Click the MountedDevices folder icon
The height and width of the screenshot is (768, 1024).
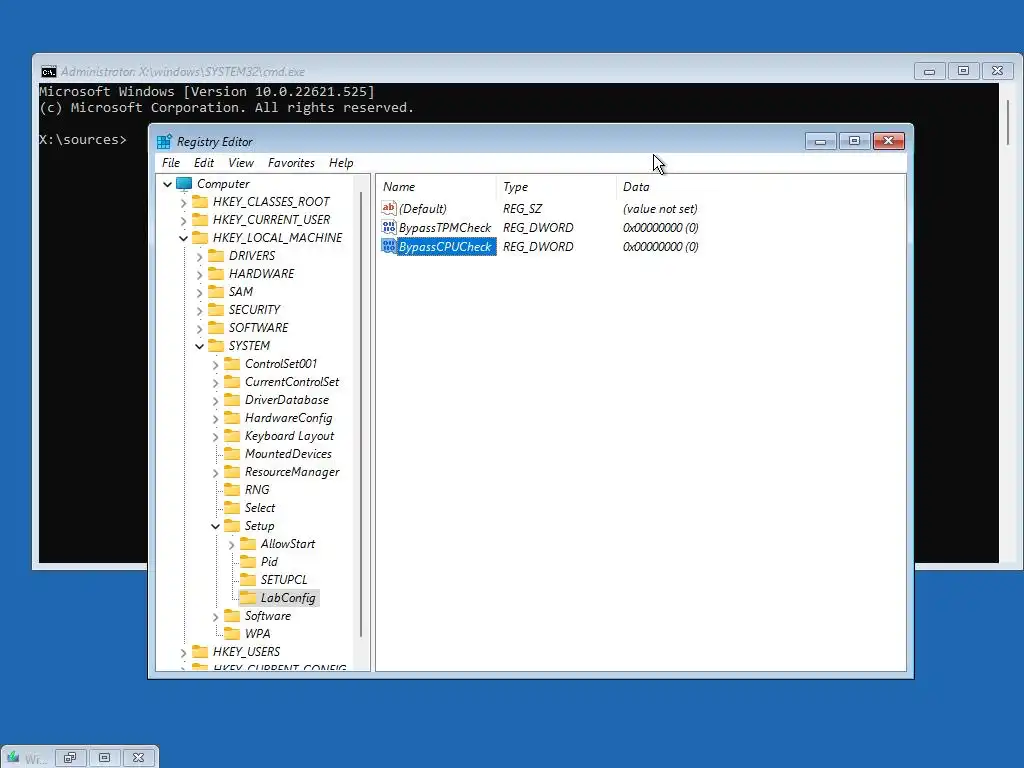(232, 453)
